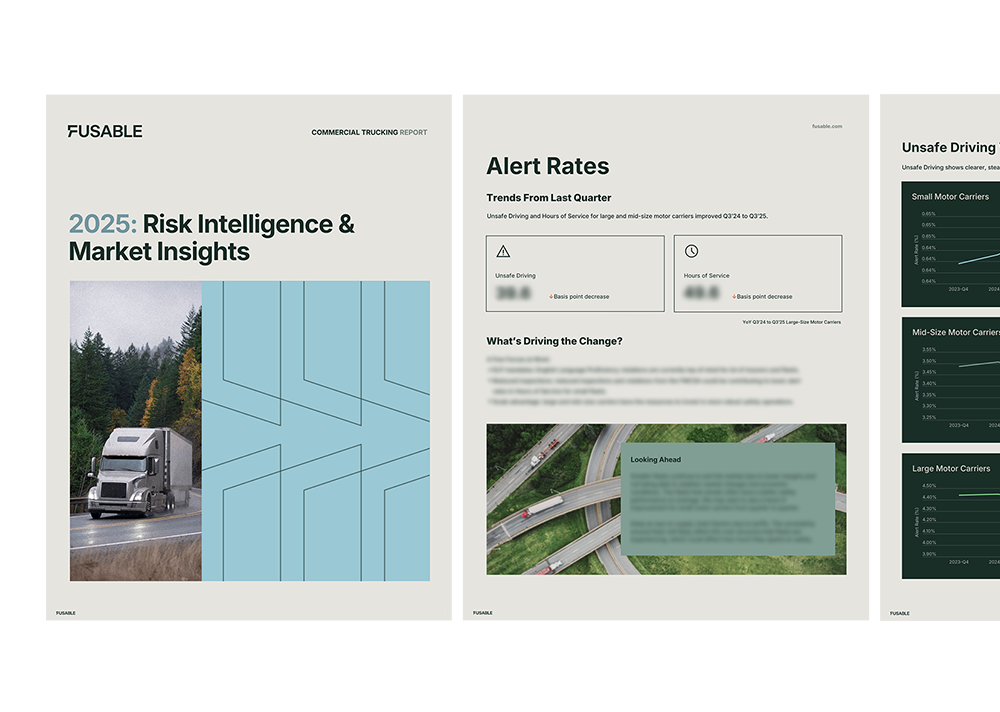The image size is (1000, 712).
Task: Click the Fusable footer mark on the left page
Action: pyautogui.click(x=64, y=613)
